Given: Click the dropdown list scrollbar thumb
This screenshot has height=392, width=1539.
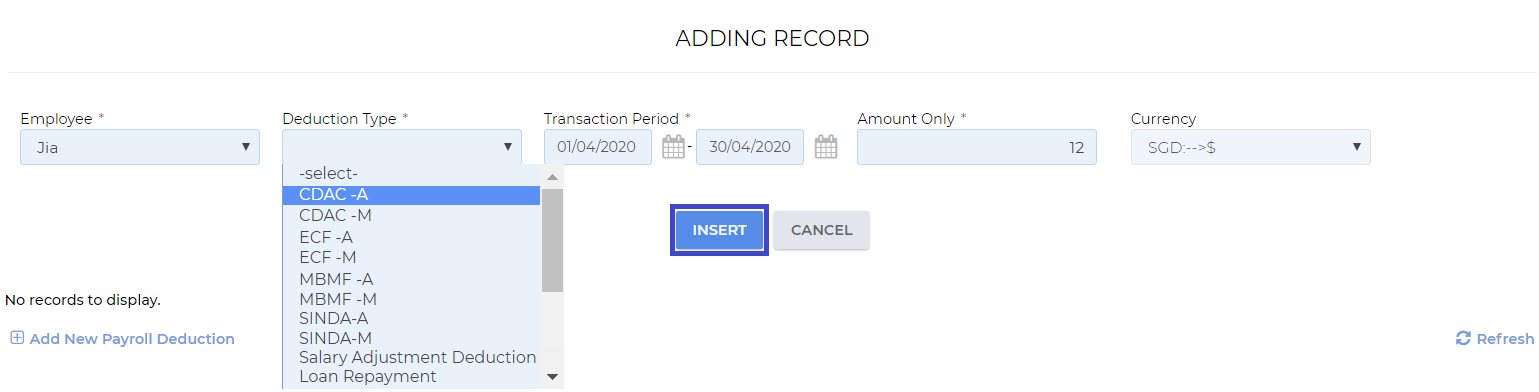Looking at the screenshot, I should 552,241.
